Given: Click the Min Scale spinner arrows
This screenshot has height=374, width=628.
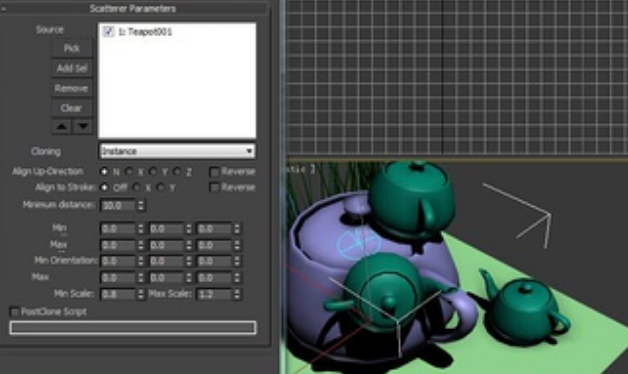Looking at the screenshot, I should [141, 294].
